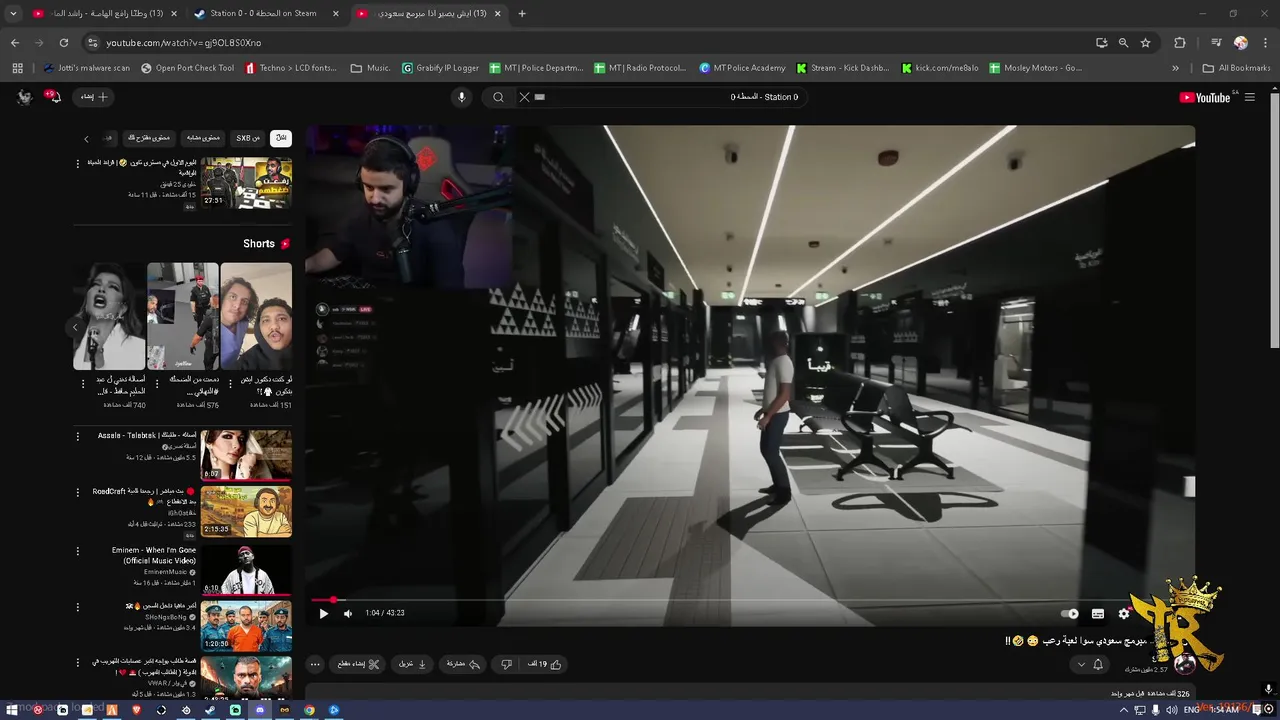Open options menu for RoadCraft video
1280x720 pixels.
[78, 493]
